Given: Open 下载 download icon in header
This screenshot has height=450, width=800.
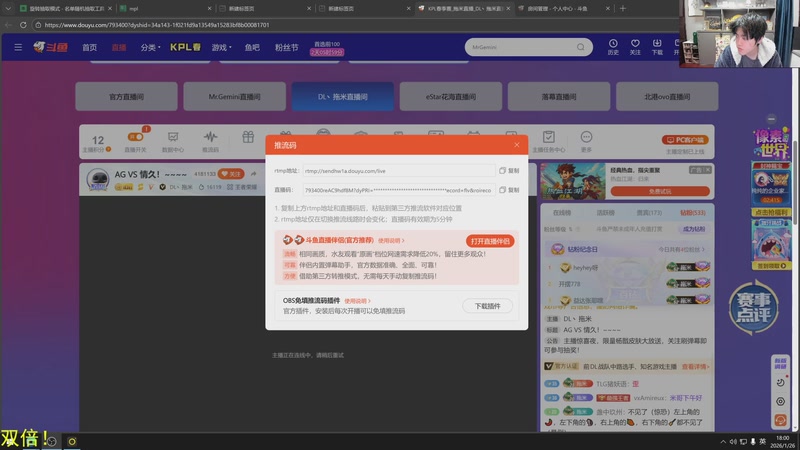Looking at the screenshot, I should [x=657, y=47].
